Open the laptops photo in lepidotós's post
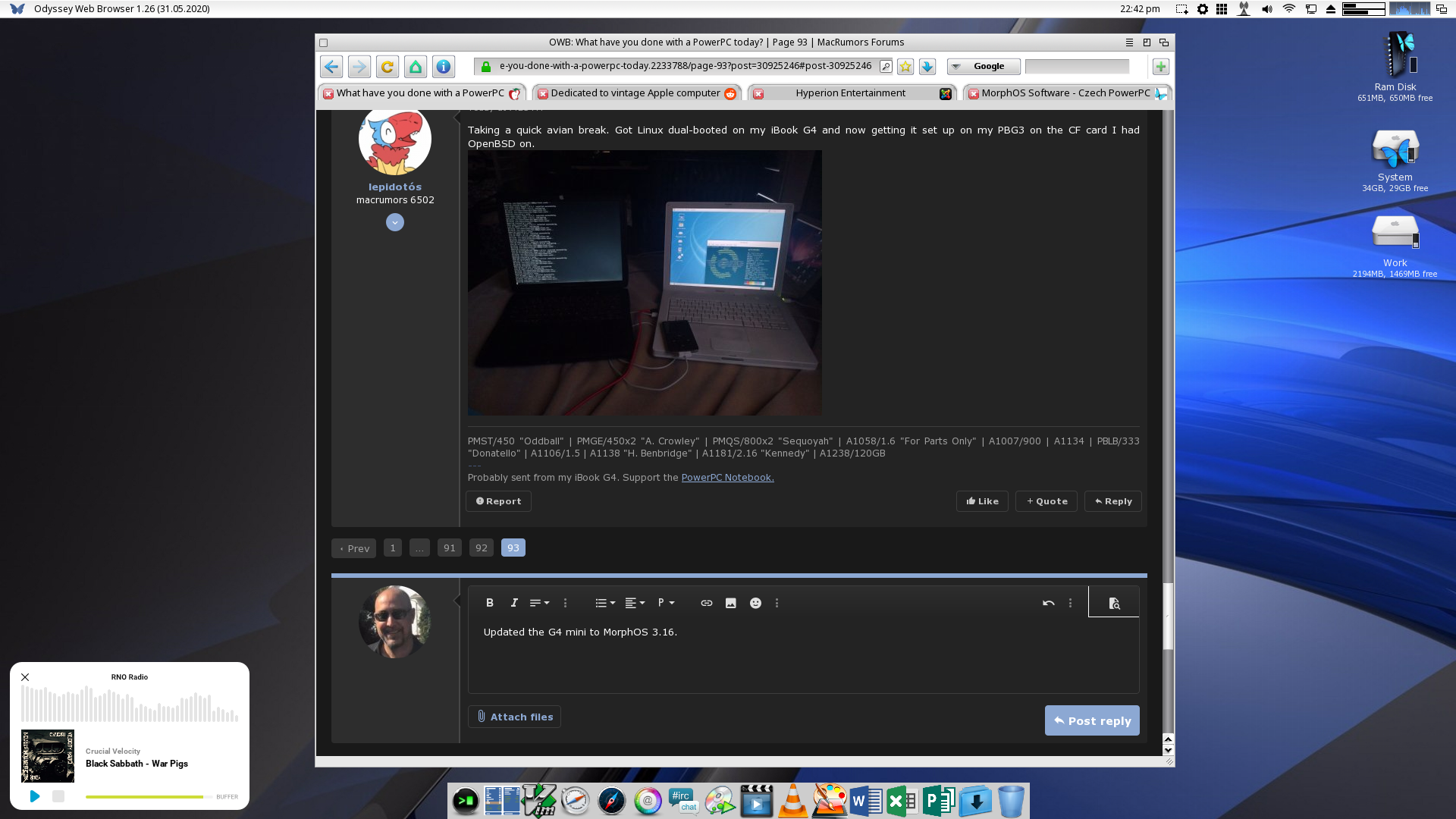 (x=645, y=283)
